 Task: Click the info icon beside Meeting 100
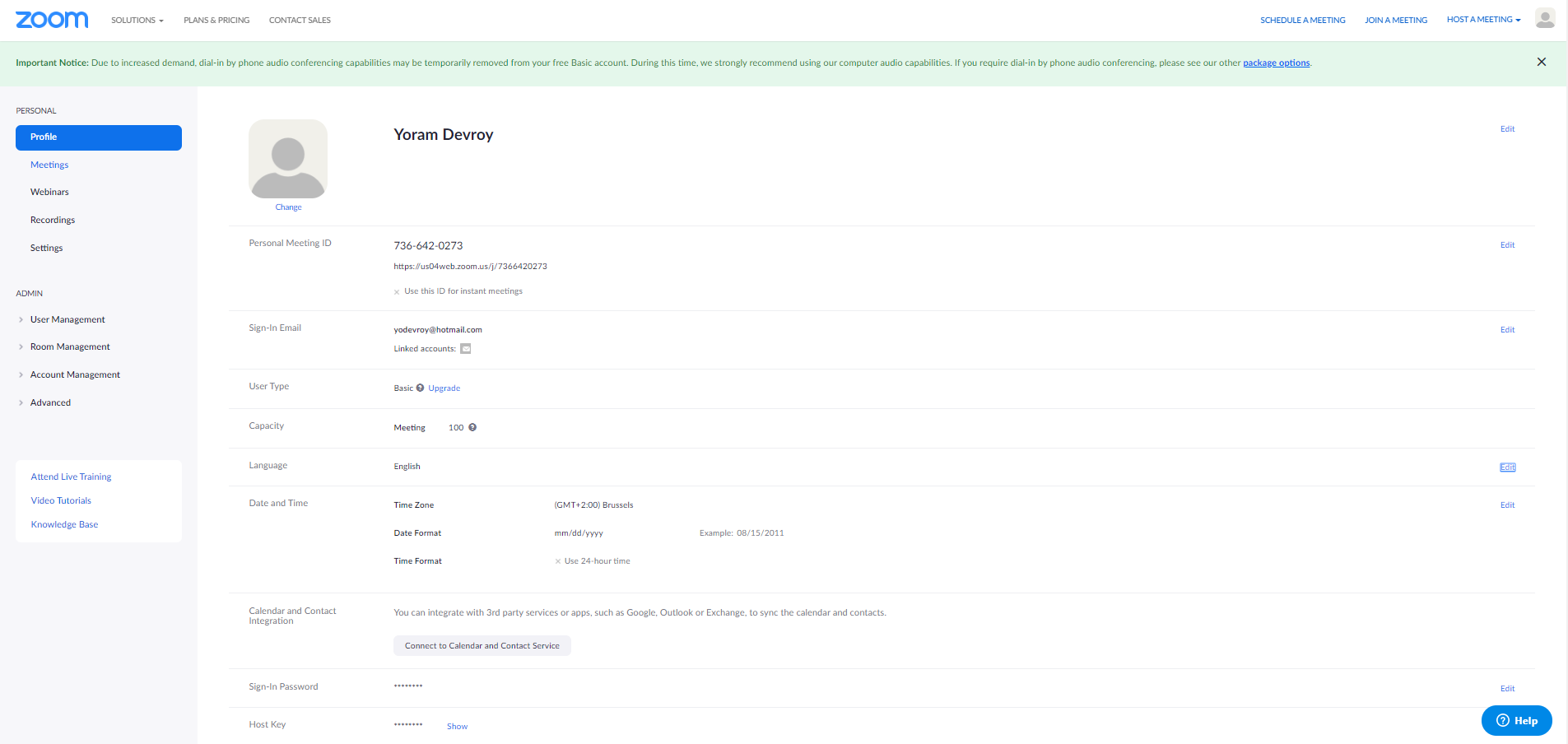[x=472, y=427]
